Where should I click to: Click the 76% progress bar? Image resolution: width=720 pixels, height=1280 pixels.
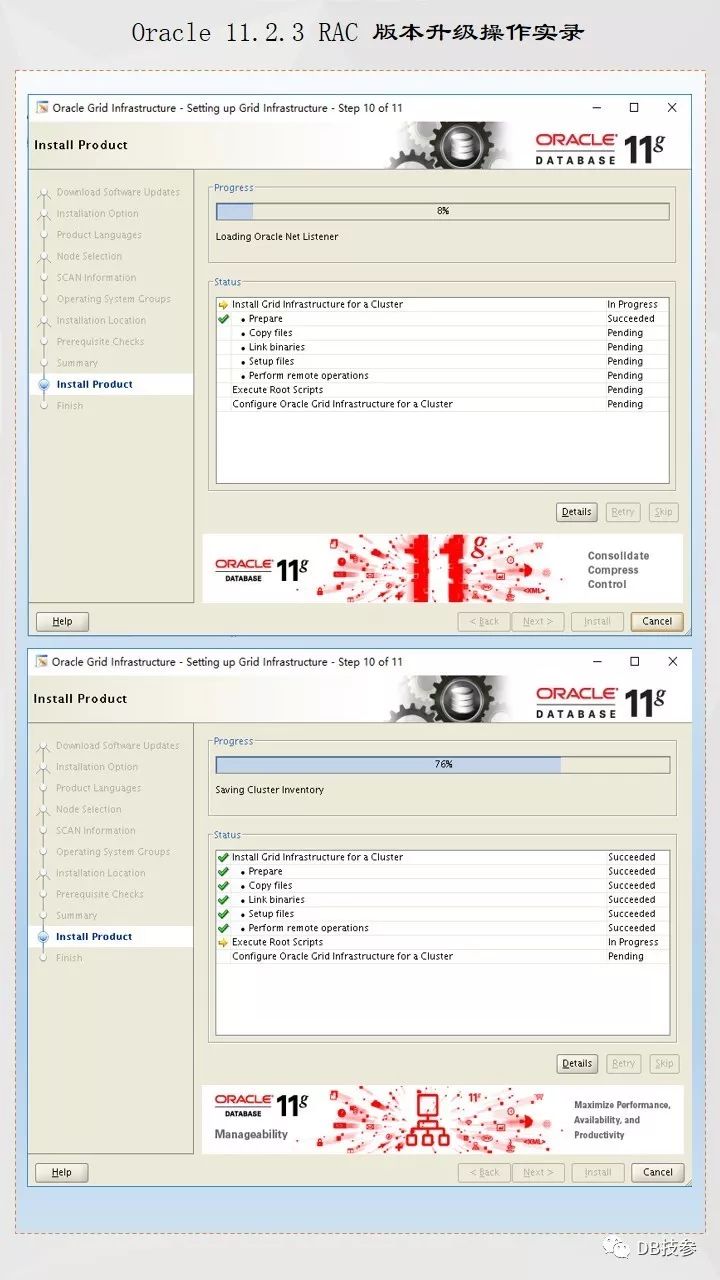click(443, 764)
